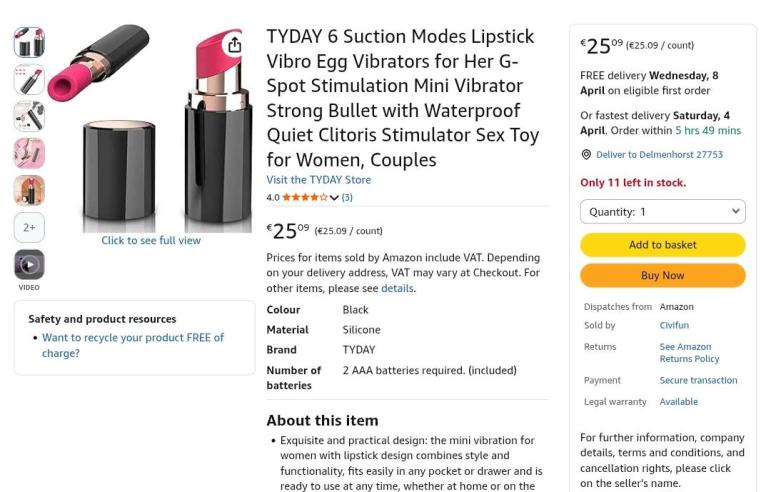Screen dimensions: 771x492
Task: Expand the star rating breakdown chevron
Action: click(x=334, y=198)
